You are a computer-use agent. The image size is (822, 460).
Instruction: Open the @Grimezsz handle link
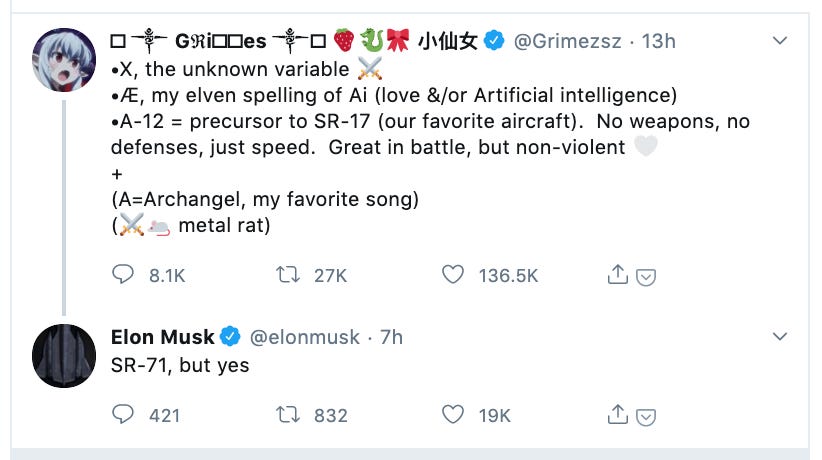tap(567, 41)
